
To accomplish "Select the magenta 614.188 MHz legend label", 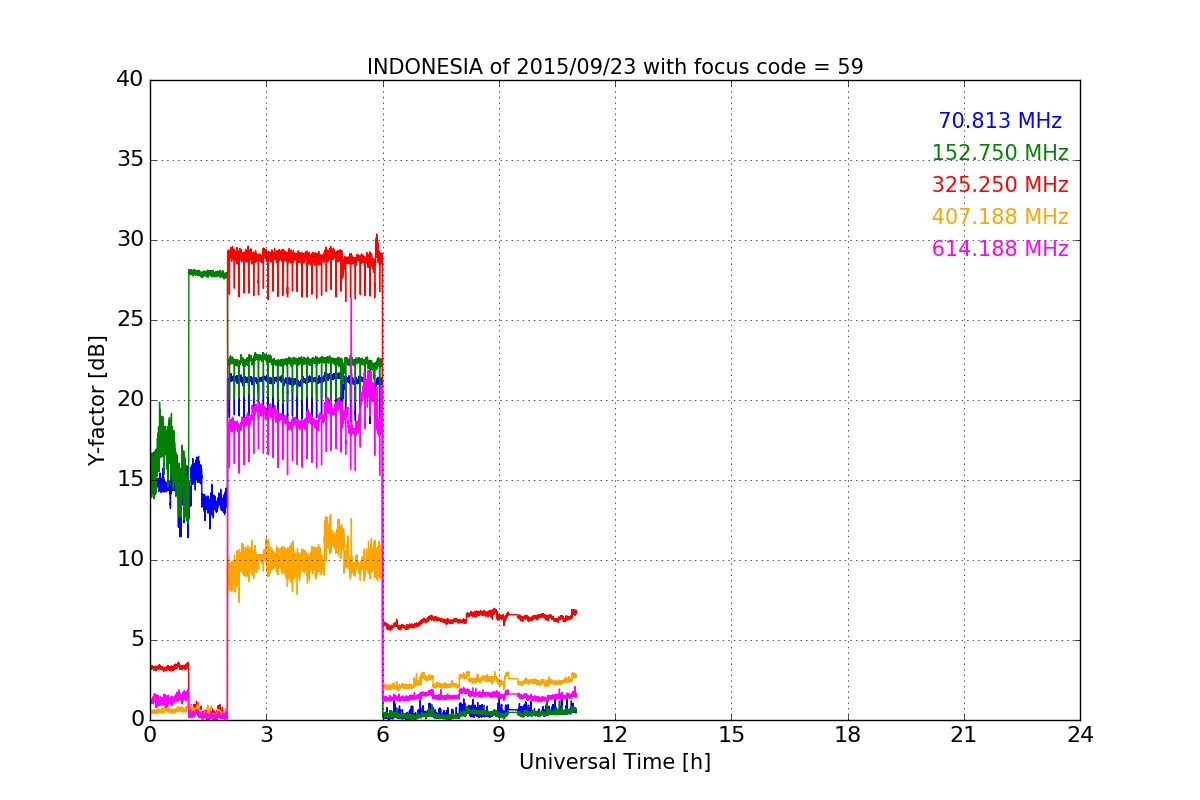I will [1000, 249].
